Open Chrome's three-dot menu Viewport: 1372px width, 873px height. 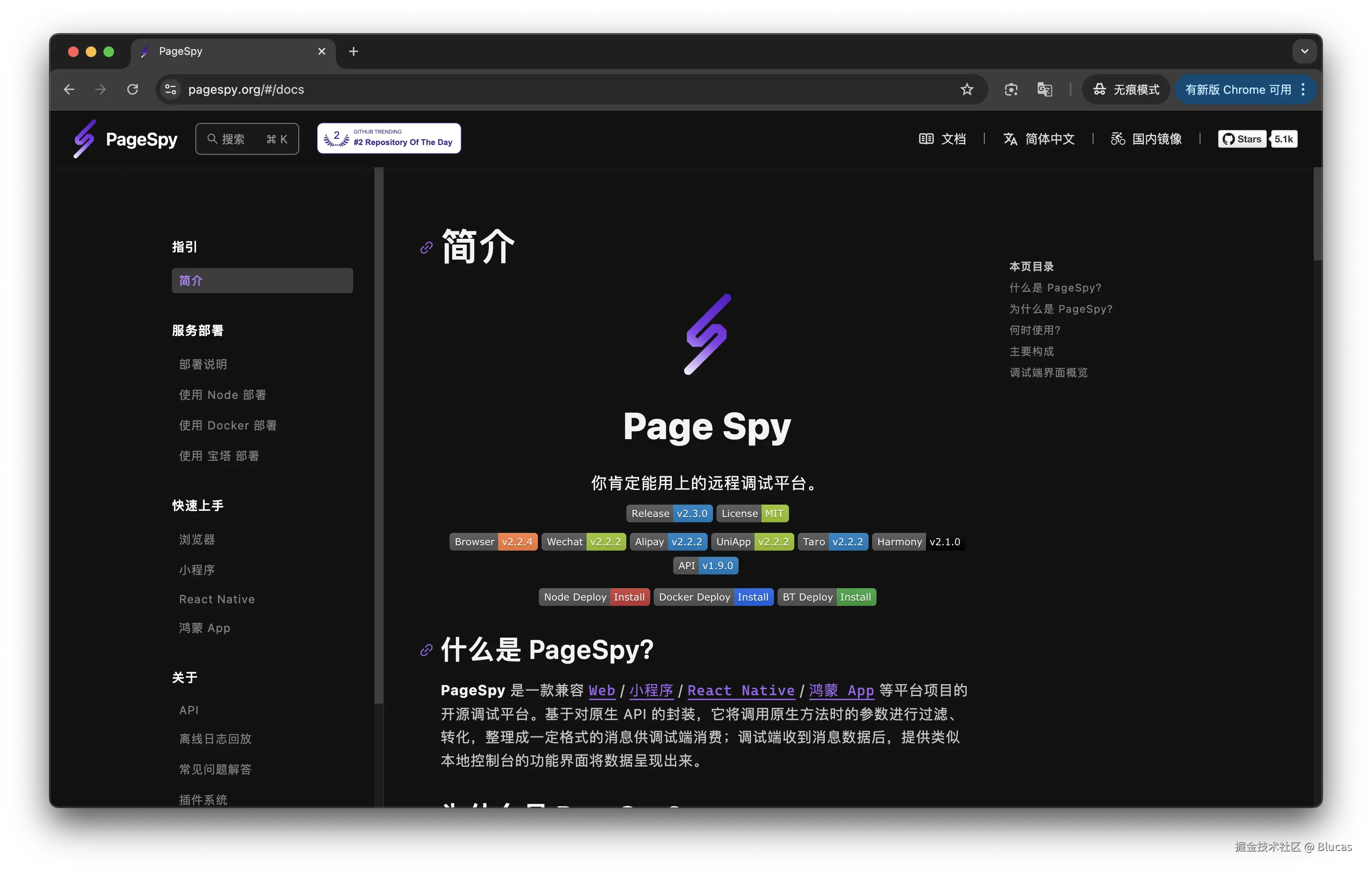(x=1303, y=89)
